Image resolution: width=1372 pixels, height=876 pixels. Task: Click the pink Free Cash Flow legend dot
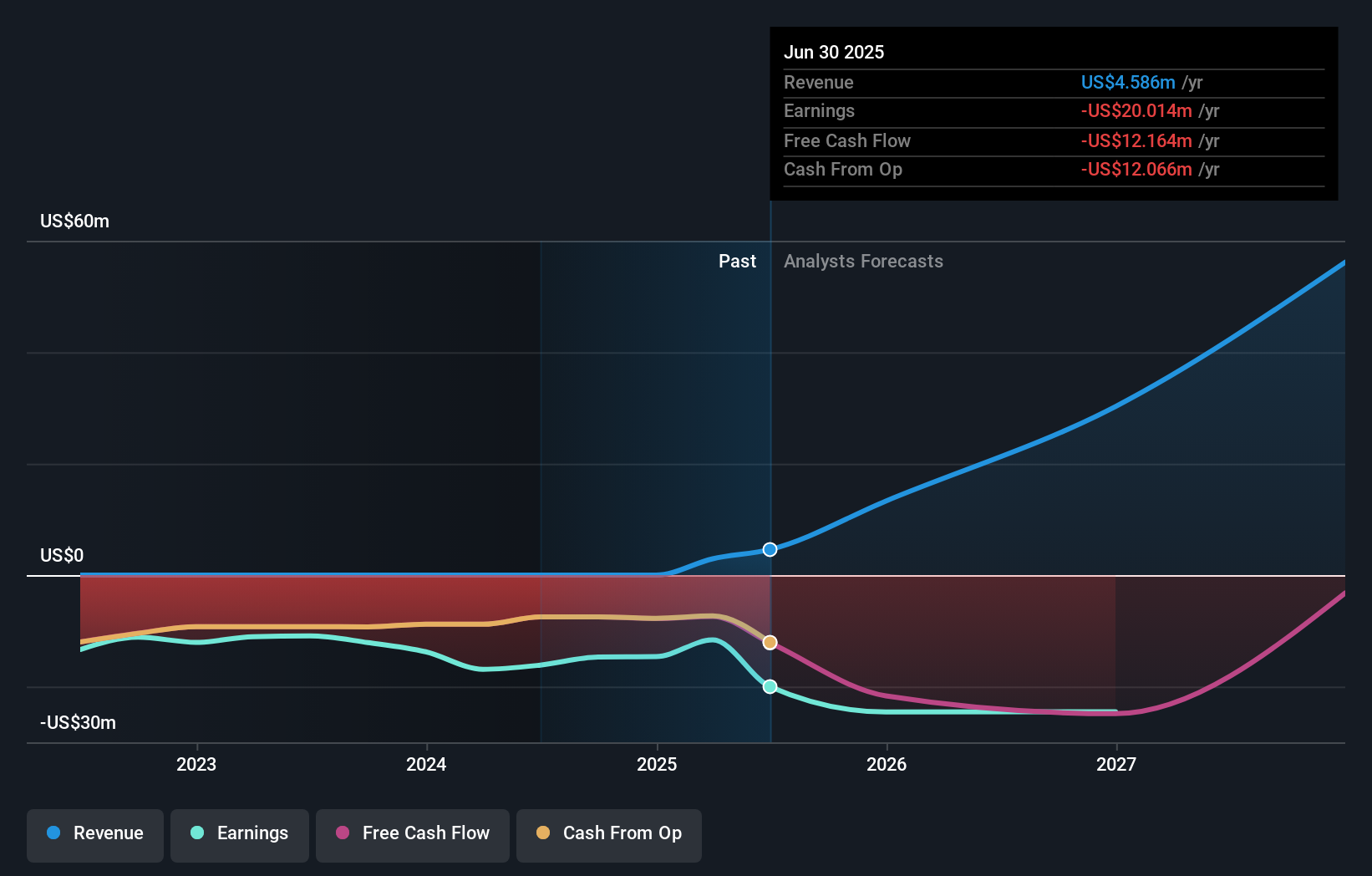343,833
